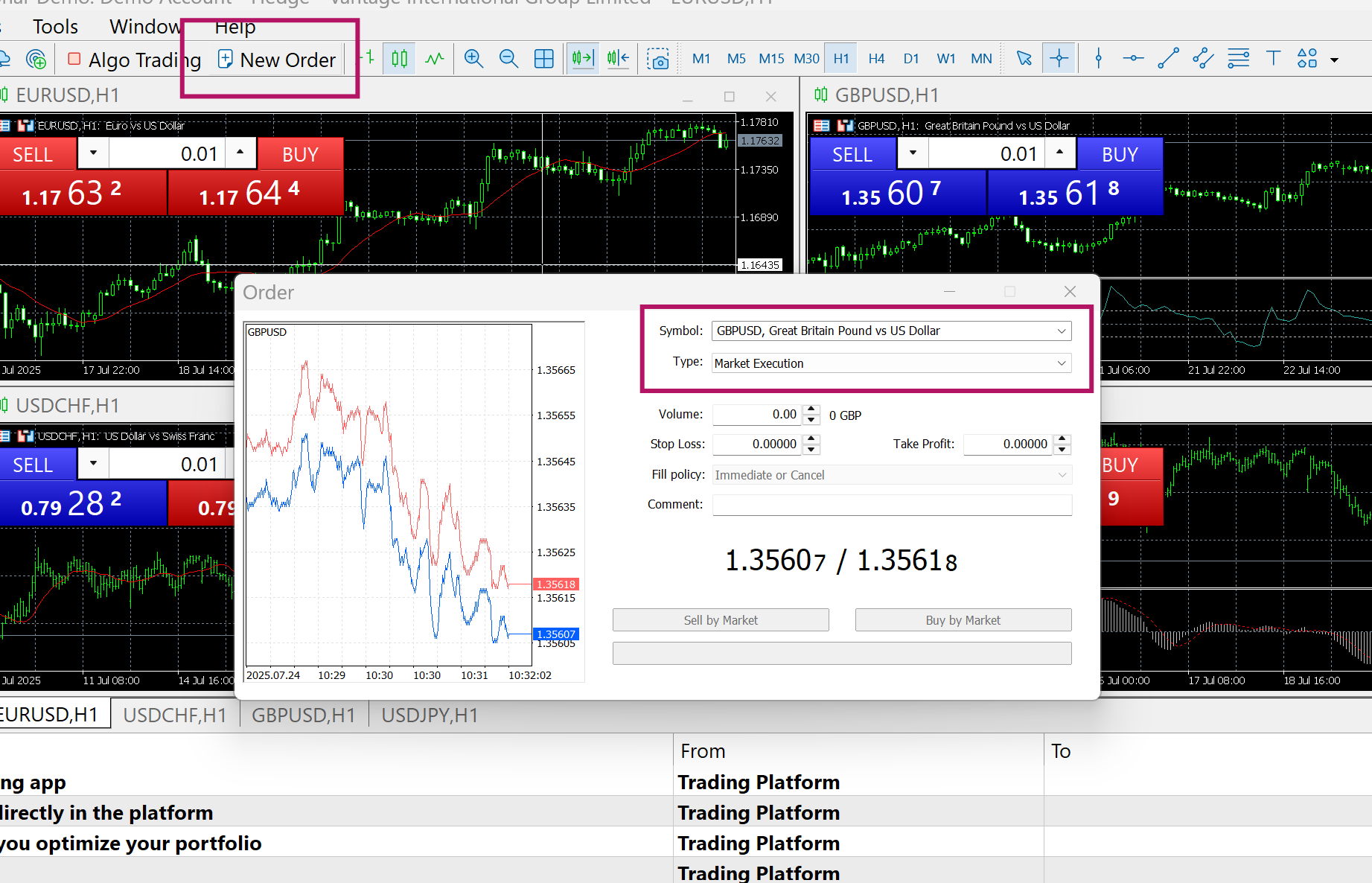Zoom out on the chart
The image size is (1372, 883).
[x=508, y=58]
